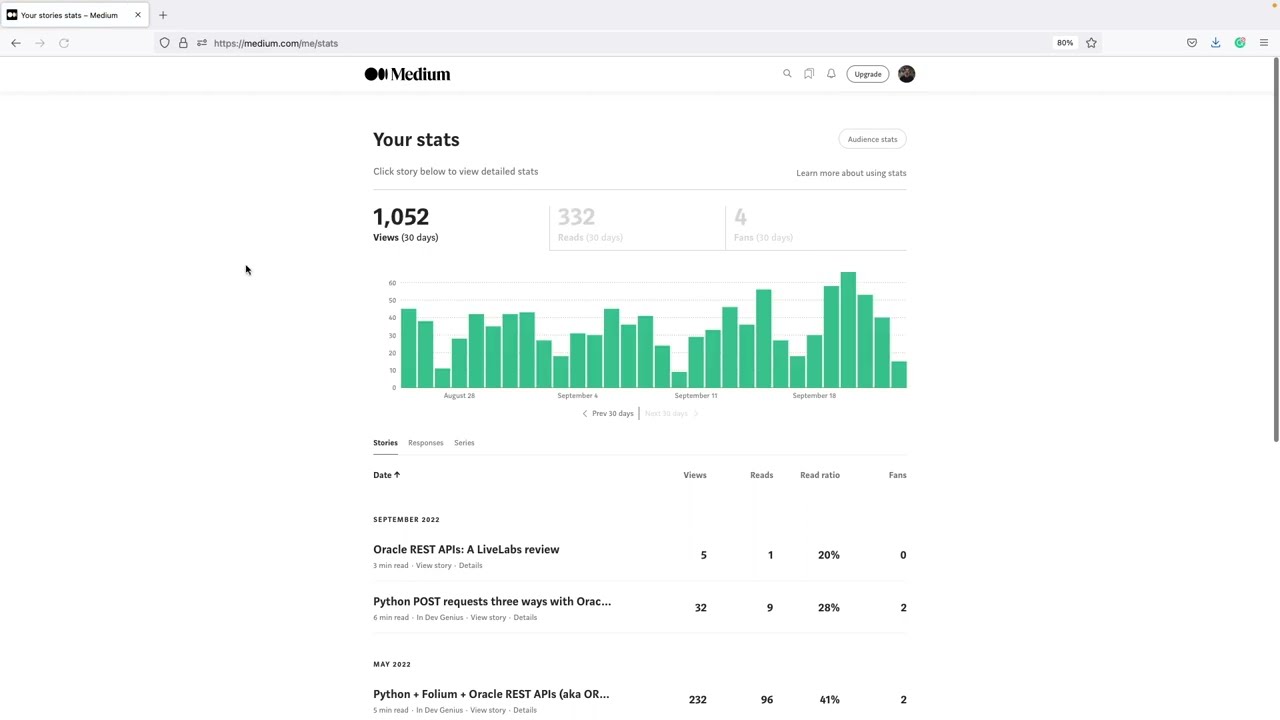The width and height of the screenshot is (1280, 720).
Task: Click Details under Python POST requests
Action: click(x=525, y=618)
